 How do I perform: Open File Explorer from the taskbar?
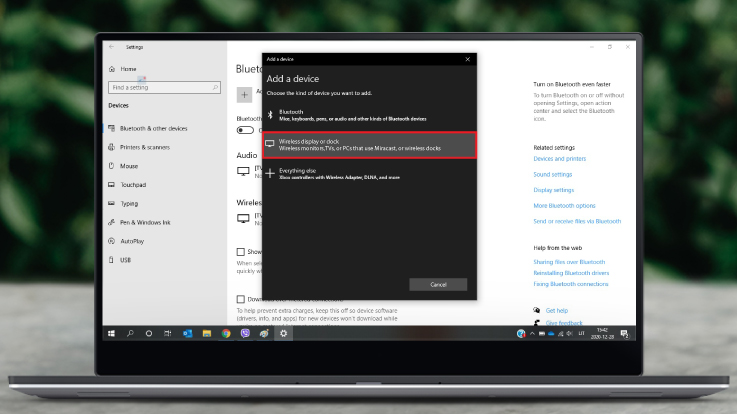[x=207, y=333]
